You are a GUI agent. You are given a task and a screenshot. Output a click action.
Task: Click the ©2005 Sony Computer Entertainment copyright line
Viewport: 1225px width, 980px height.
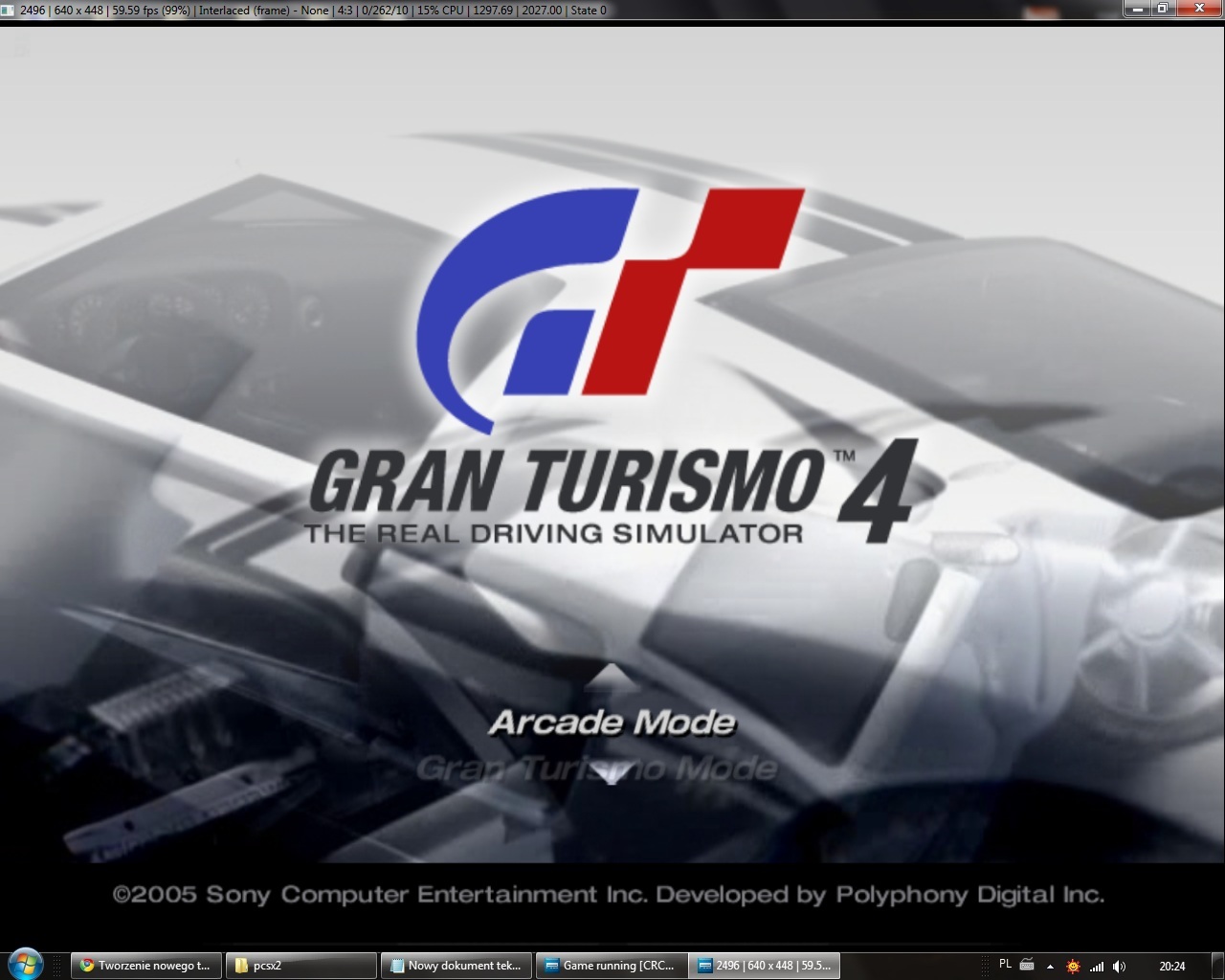coord(609,895)
